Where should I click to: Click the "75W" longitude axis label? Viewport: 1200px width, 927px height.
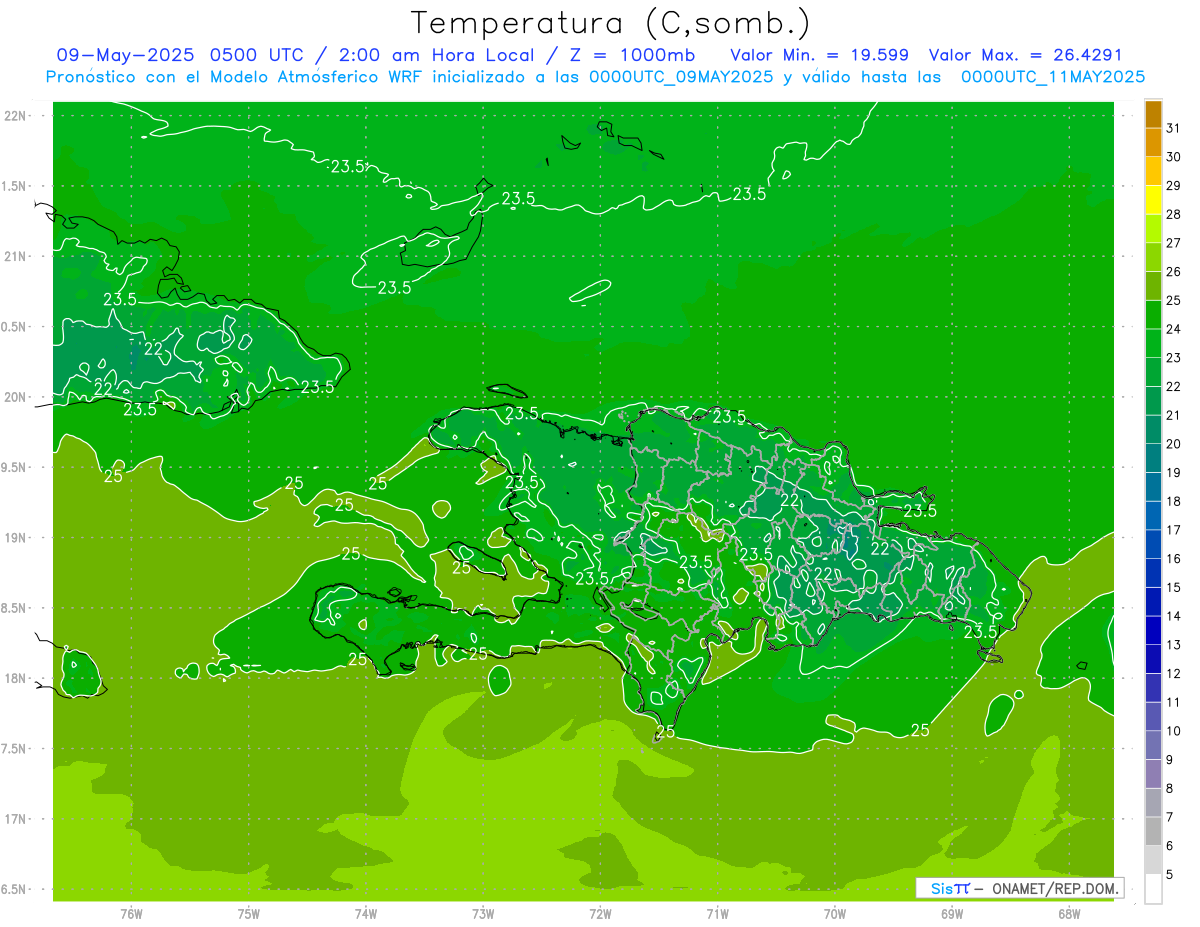(x=248, y=914)
